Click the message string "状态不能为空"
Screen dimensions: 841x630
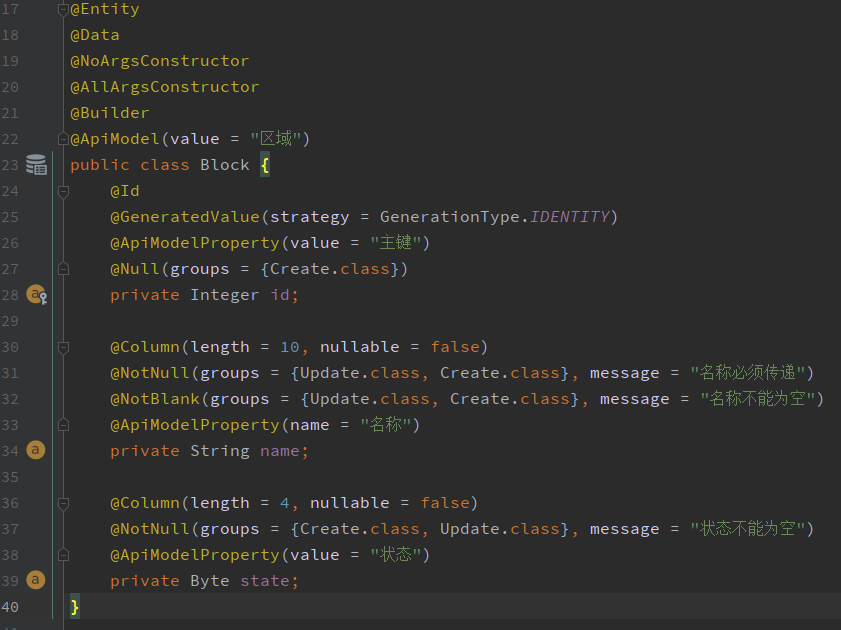(x=747, y=528)
